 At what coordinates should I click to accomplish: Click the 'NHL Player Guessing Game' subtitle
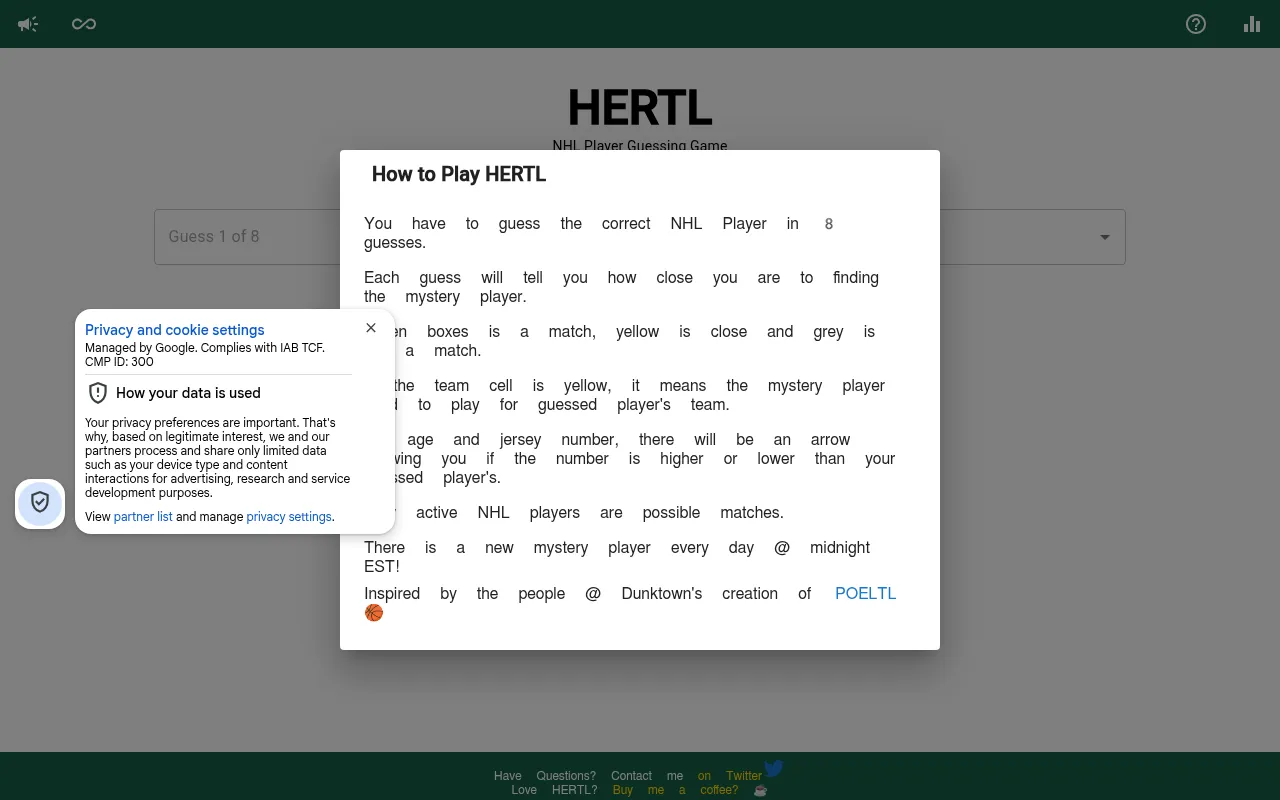click(x=640, y=146)
